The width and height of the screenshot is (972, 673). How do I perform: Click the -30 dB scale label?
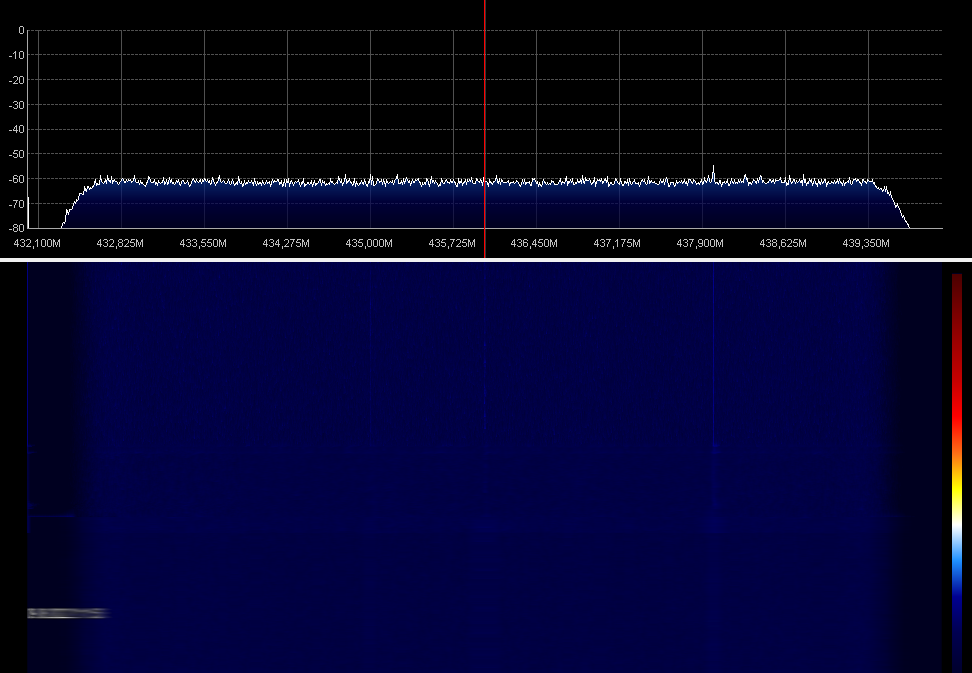coord(17,105)
